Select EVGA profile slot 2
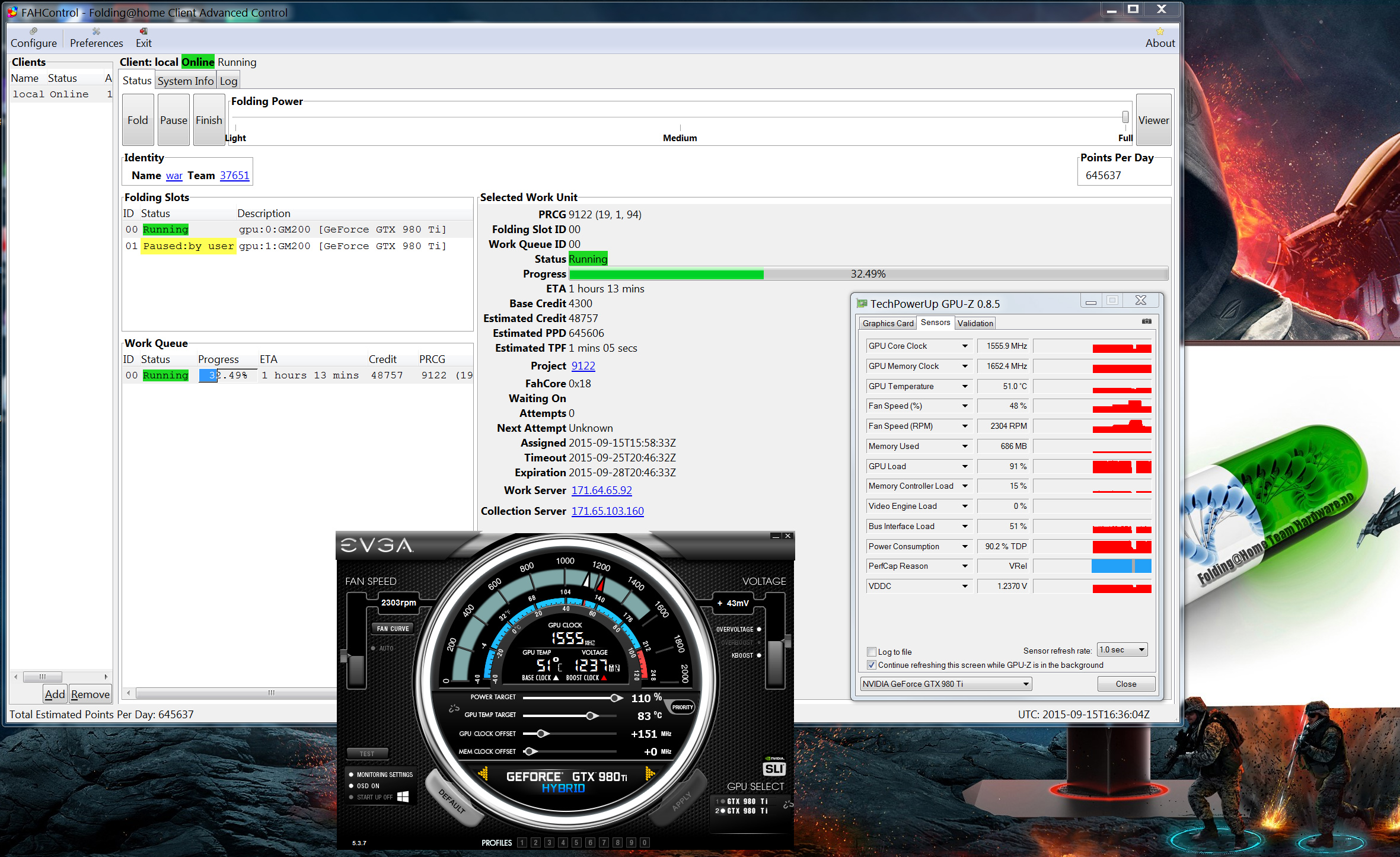The width and height of the screenshot is (1400, 857). 535,843
